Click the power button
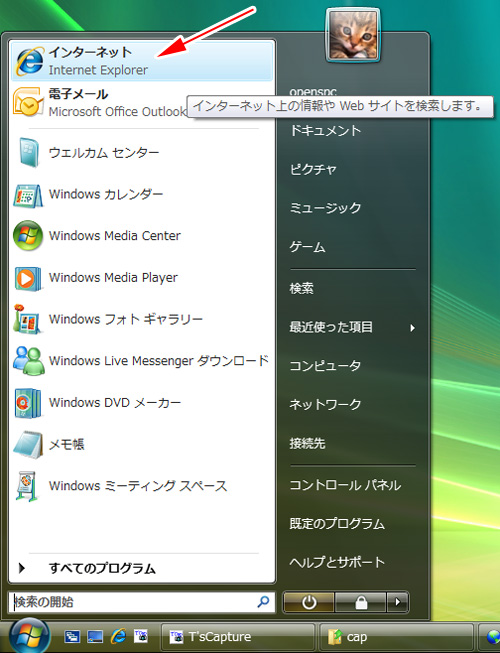500x653 pixels. pyautogui.click(x=308, y=602)
